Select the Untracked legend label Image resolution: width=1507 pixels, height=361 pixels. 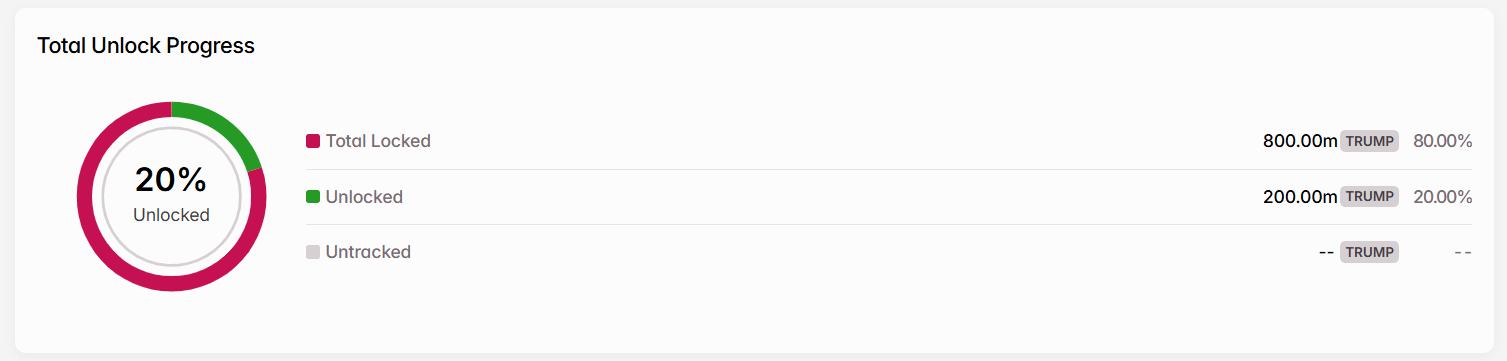[x=368, y=252]
